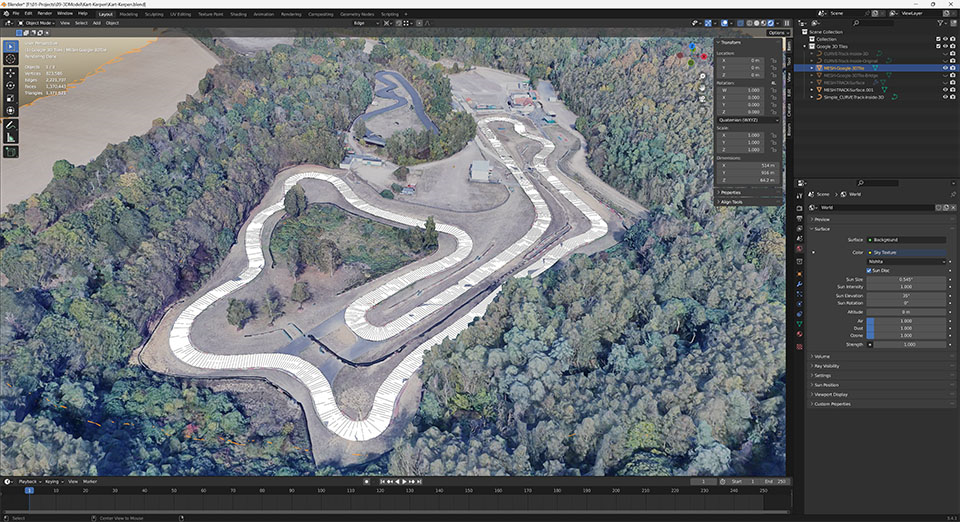Open the Output properties tab icon
The image size is (960, 522).
click(799, 218)
